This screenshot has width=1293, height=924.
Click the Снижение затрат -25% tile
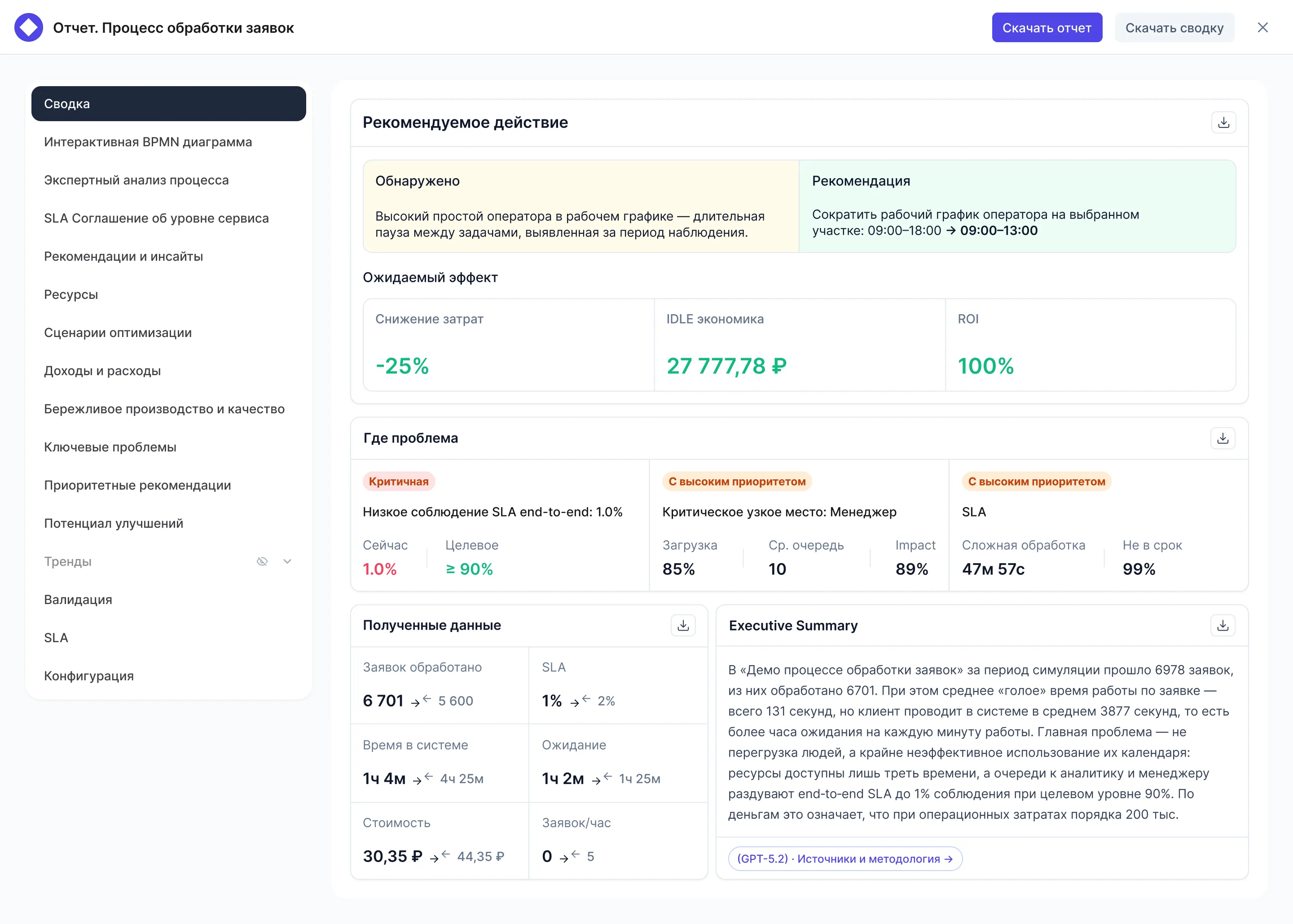click(508, 345)
